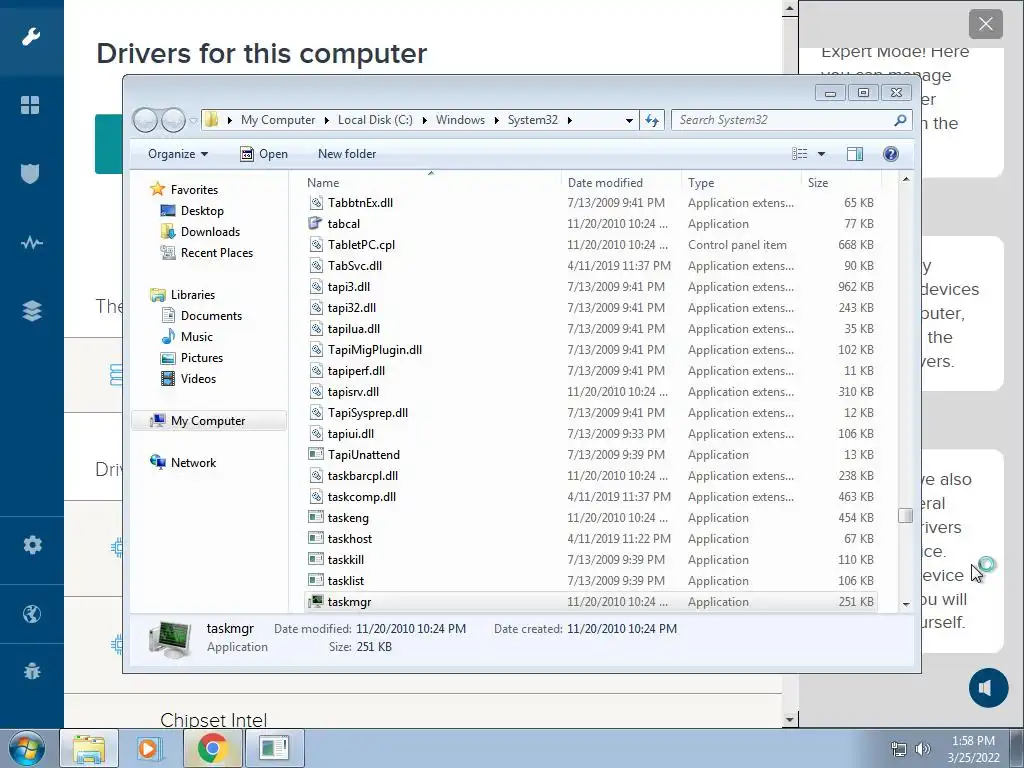Image resolution: width=1024 pixels, height=768 pixels.
Task: Select Favorites in navigation pane
Action: (x=194, y=189)
